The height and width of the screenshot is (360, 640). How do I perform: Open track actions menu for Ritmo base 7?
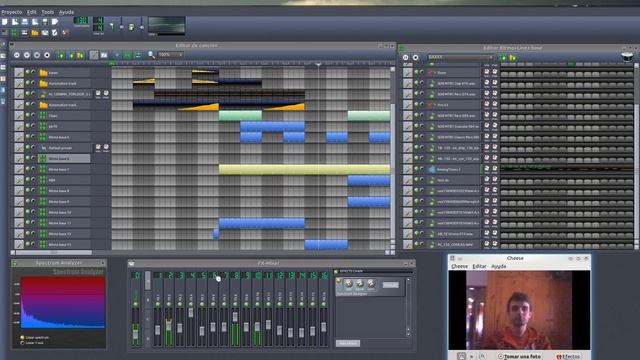point(19,169)
